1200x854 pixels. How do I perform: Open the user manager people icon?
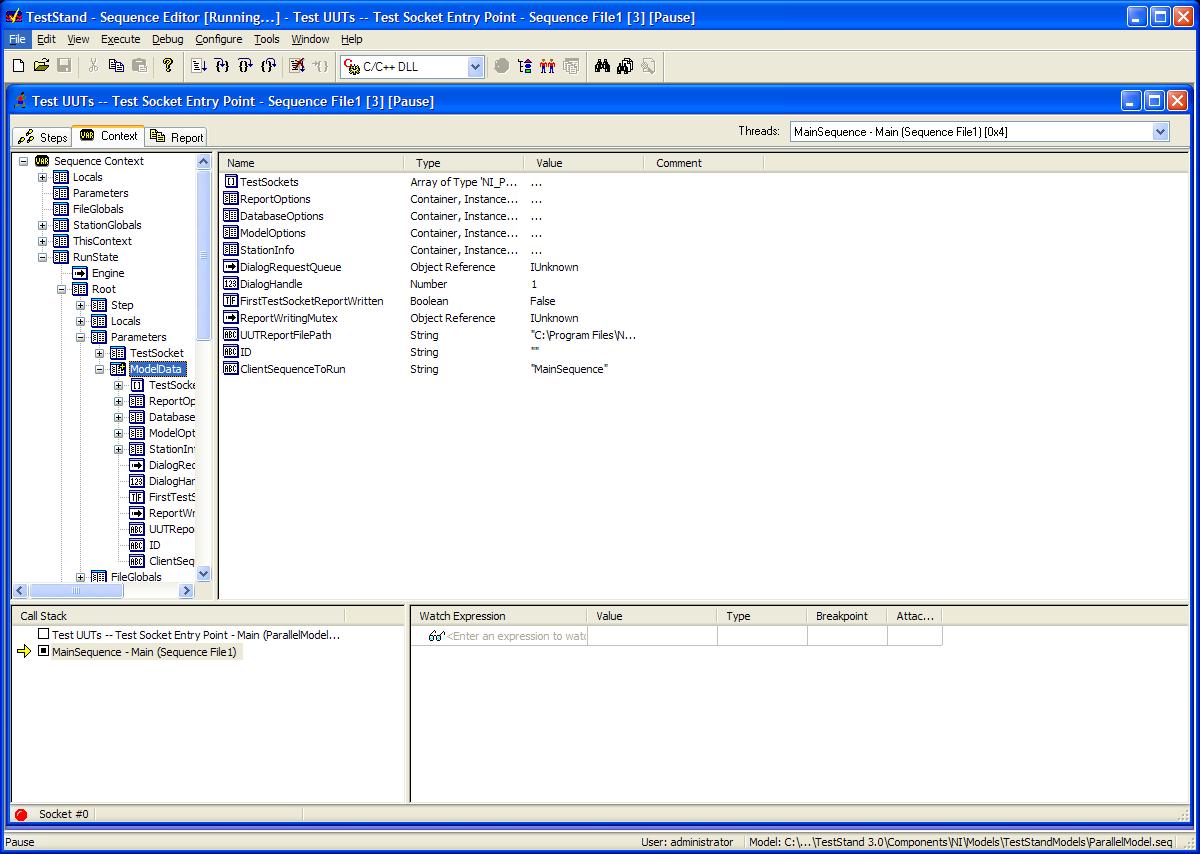(x=547, y=66)
